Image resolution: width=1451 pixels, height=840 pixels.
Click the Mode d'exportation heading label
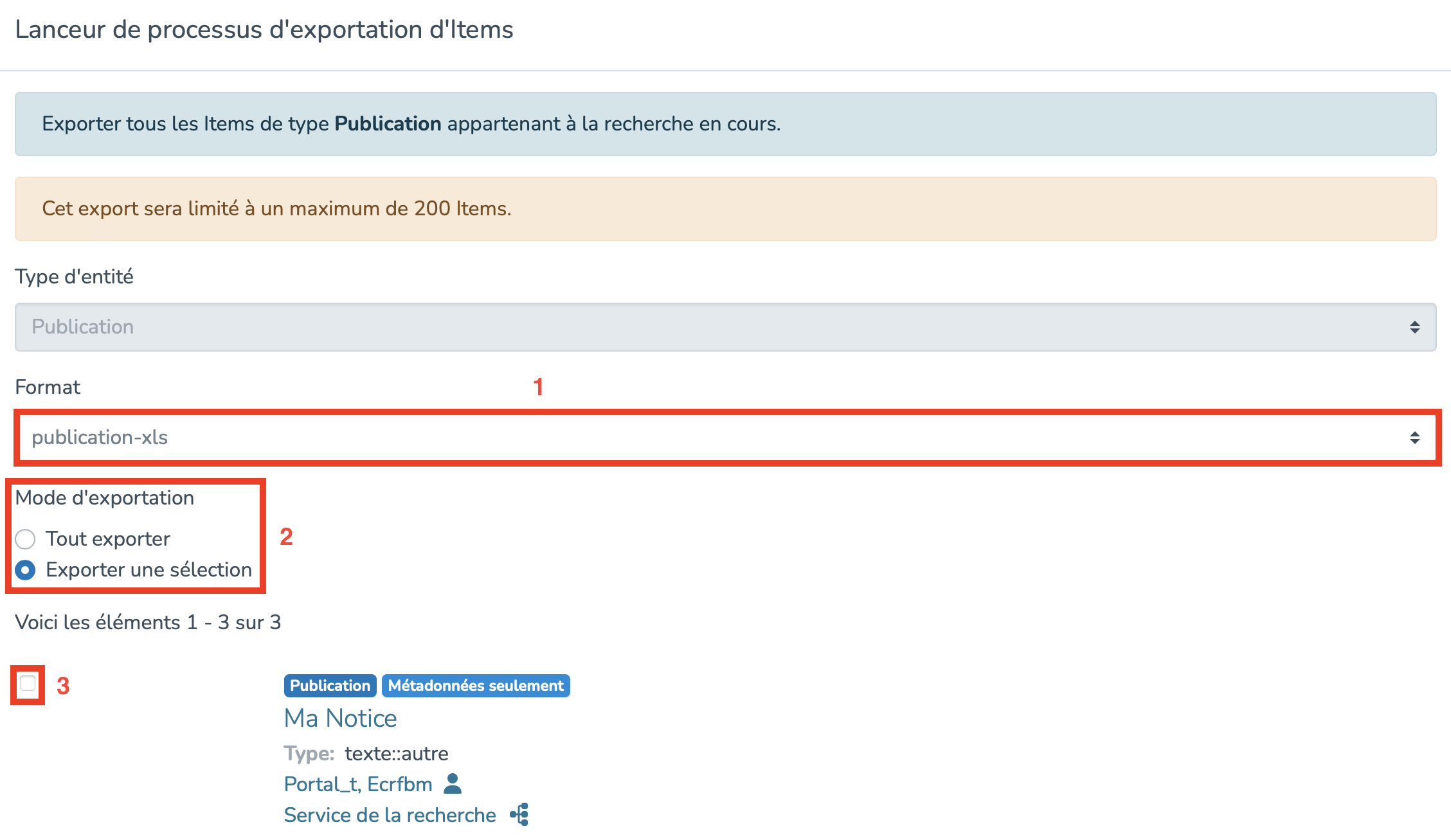(105, 498)
